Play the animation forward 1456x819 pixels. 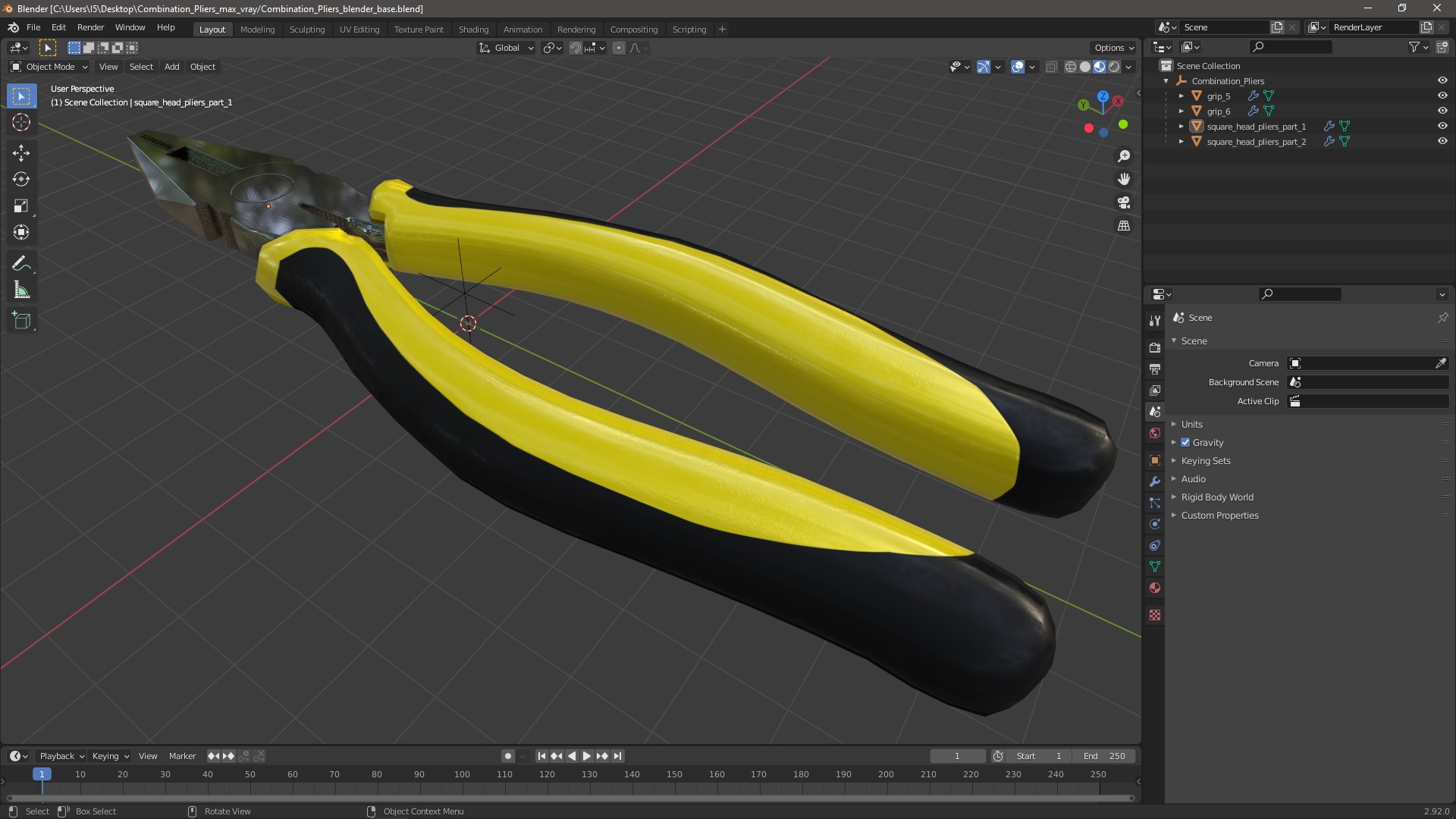coord(587,756)
